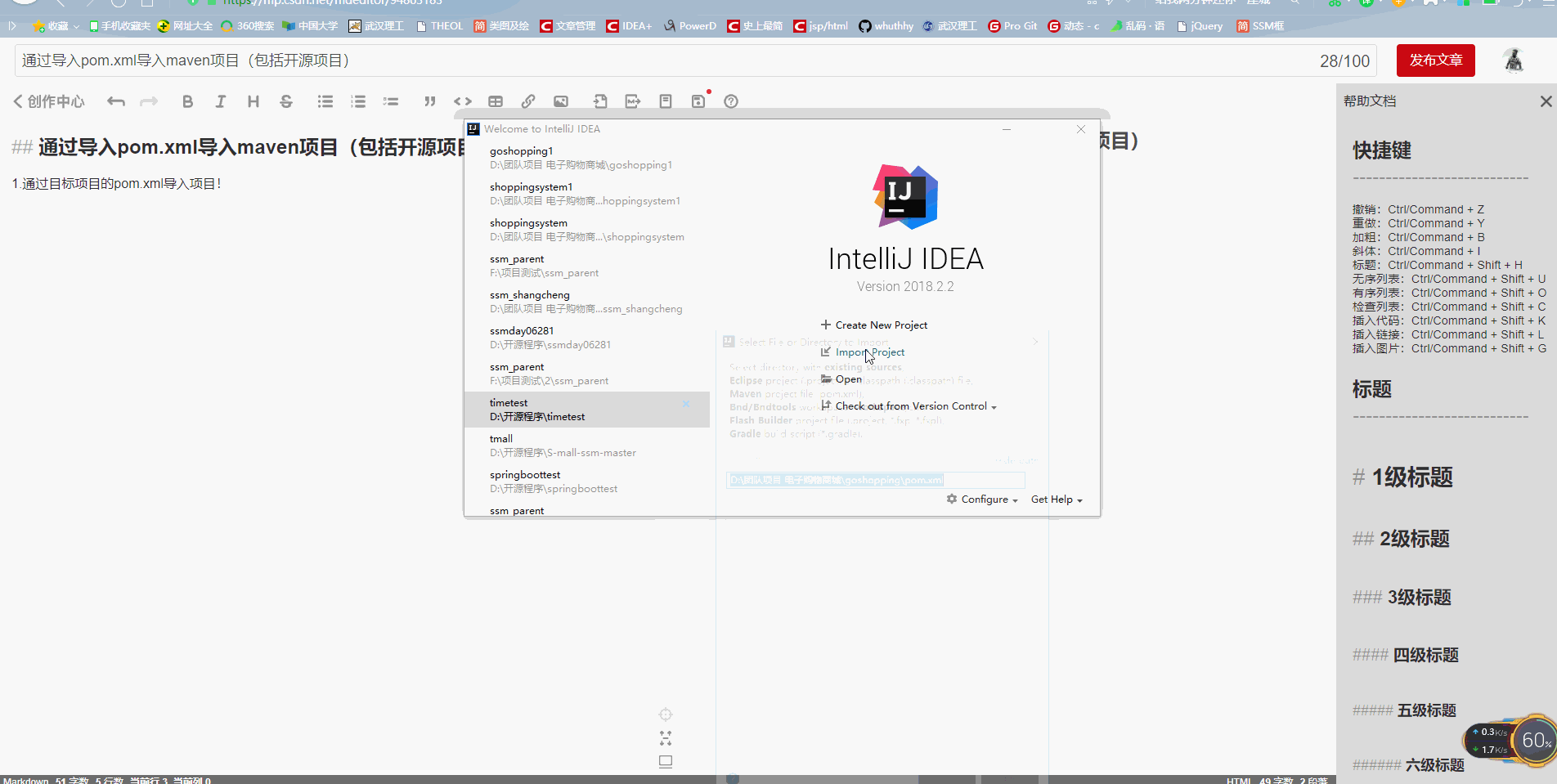Open the 360搜索 bookmark

(x=247, y=26)
